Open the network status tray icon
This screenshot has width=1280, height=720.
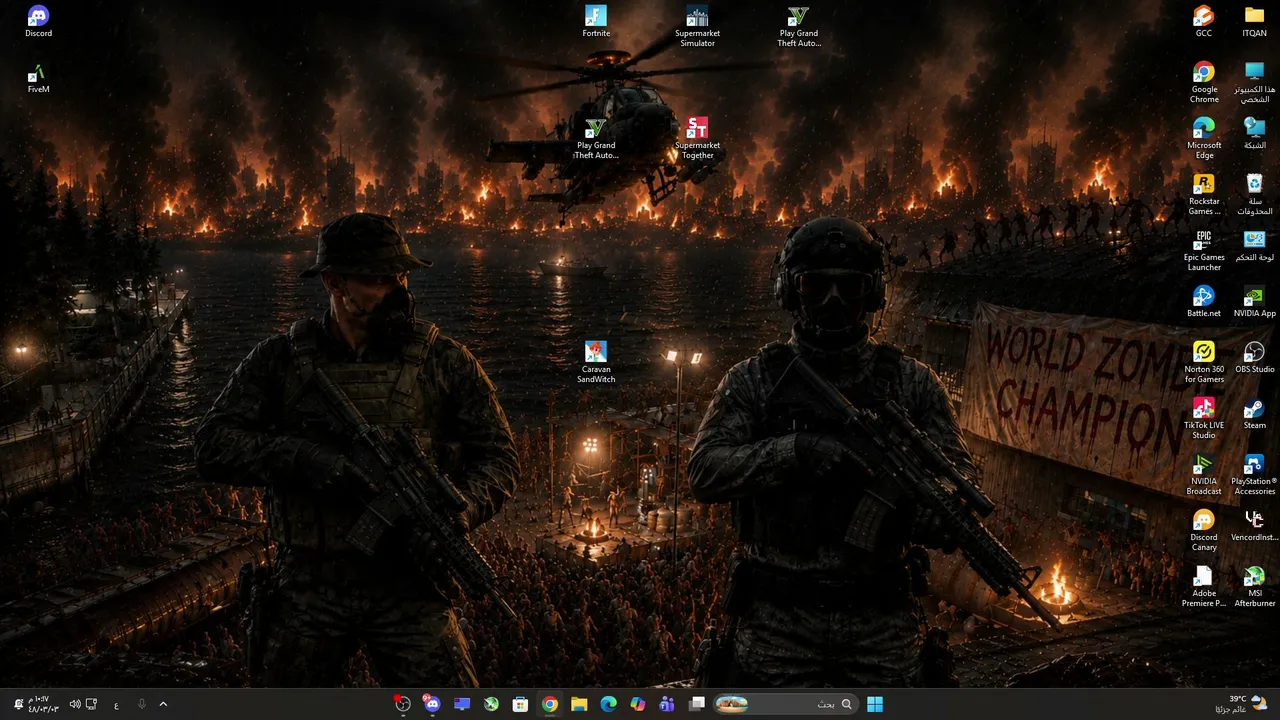coord(92,704)
